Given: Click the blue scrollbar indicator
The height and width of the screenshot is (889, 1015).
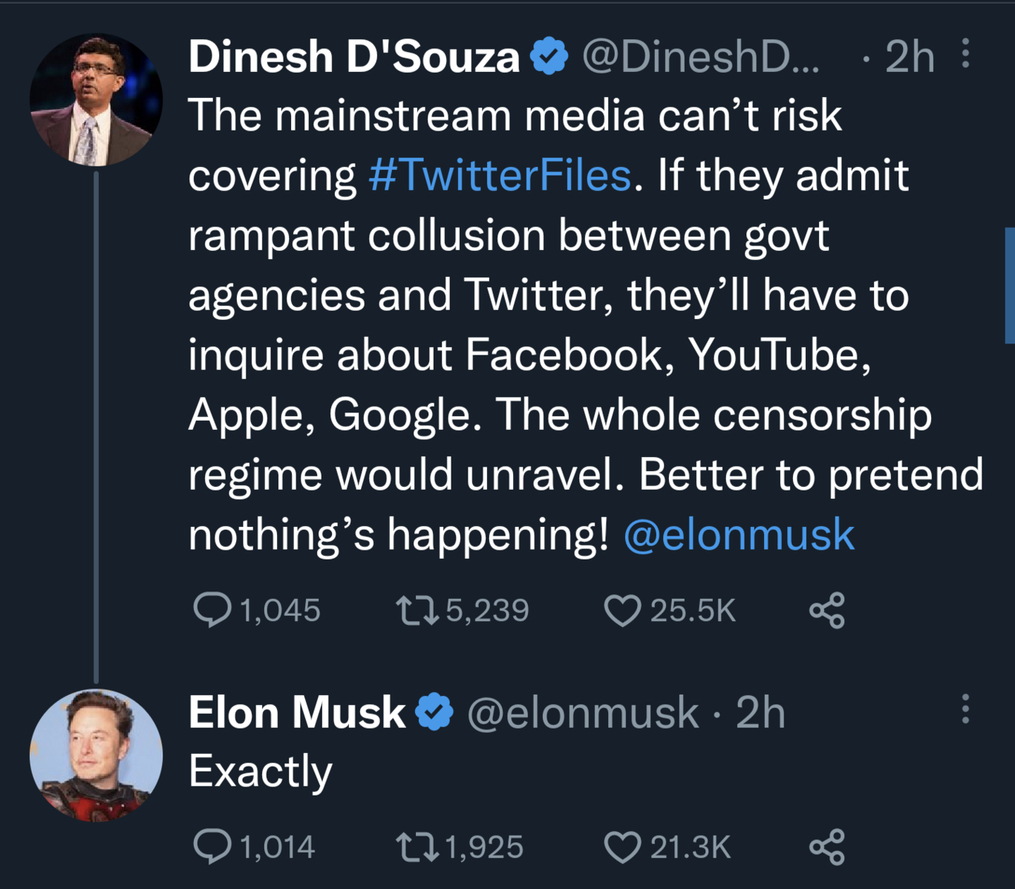Looking at the screenshot, I should (1009, 285).
